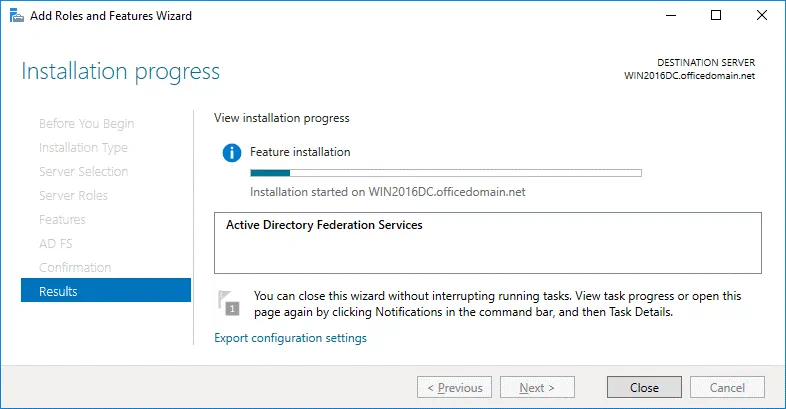This screenshot has width=786, height=409.
Task: Close the wizard using the title bar X
Action: click(762, 16)
